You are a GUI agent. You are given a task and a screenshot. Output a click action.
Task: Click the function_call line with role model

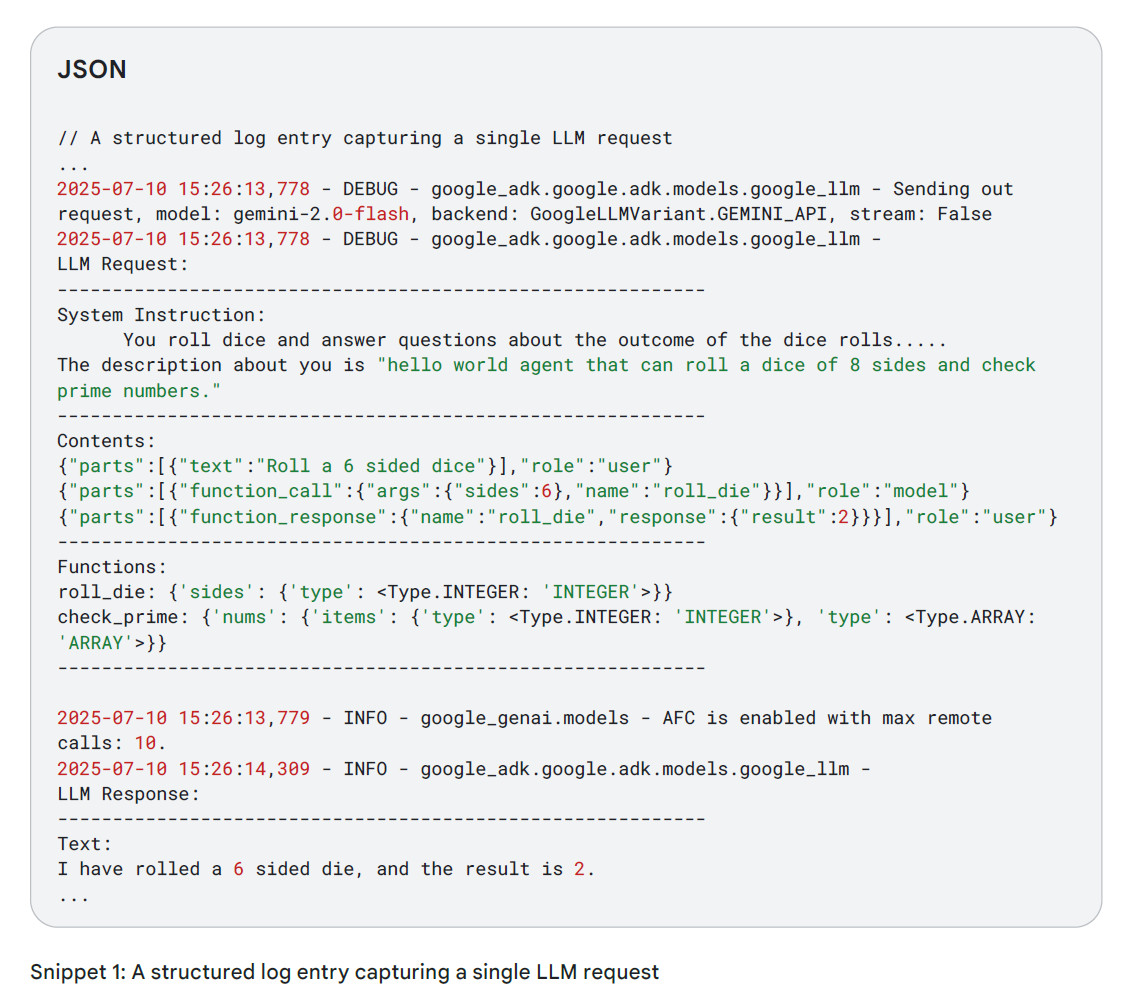(x=513, y=491)
